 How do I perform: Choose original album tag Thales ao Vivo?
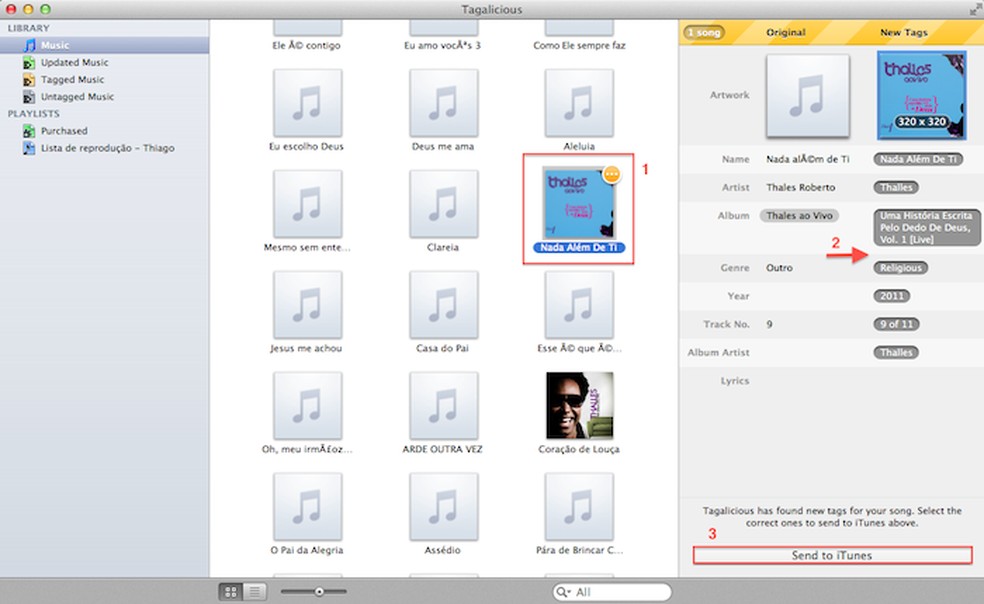pyautogui.click(x=799, y=215)
